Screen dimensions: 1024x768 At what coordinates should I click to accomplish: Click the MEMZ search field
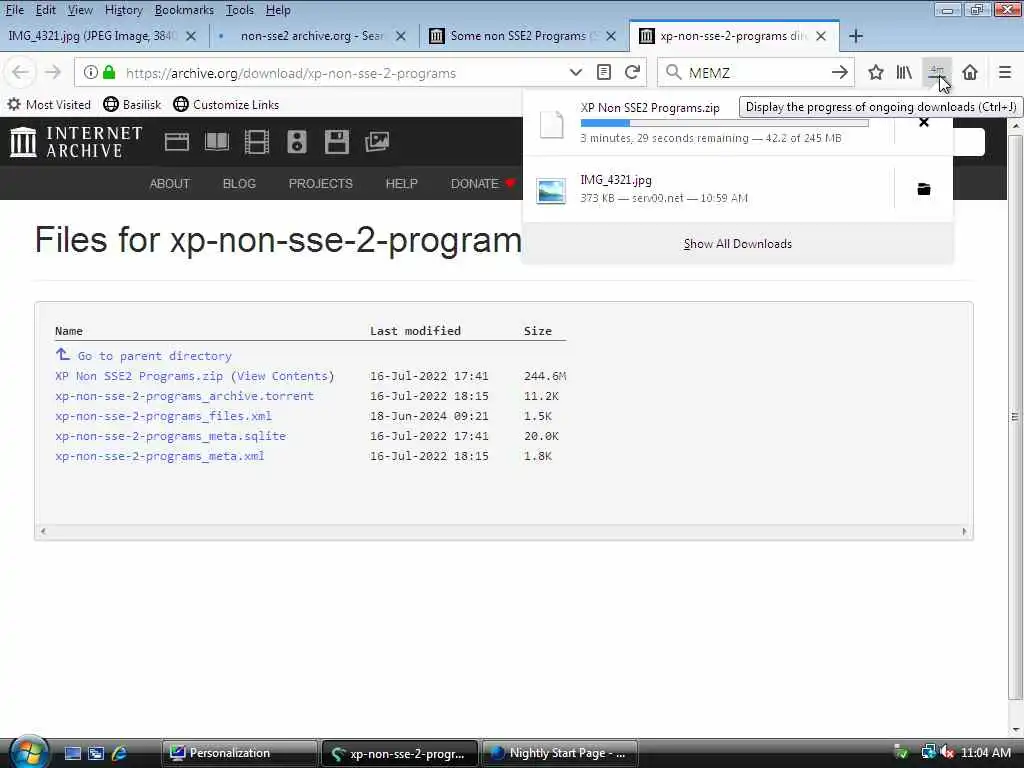pyautogui.click(x=756, y=72)
